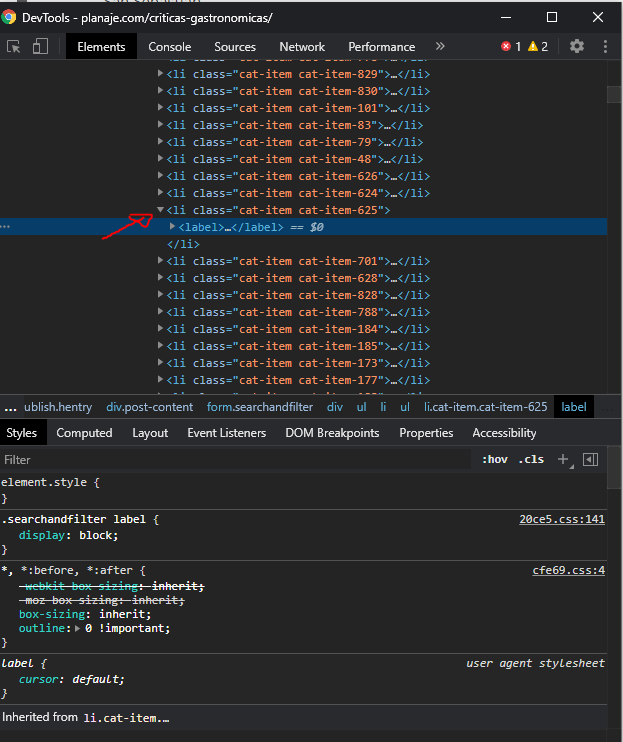Switch to the Layout pane
The image size is (623, 742).
tap(150, 433)
